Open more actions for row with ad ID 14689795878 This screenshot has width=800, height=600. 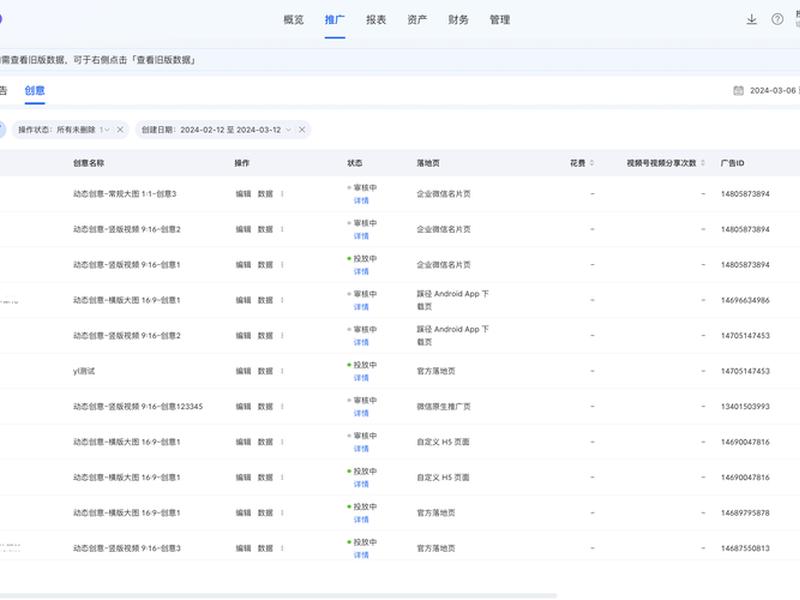(282, 513)
